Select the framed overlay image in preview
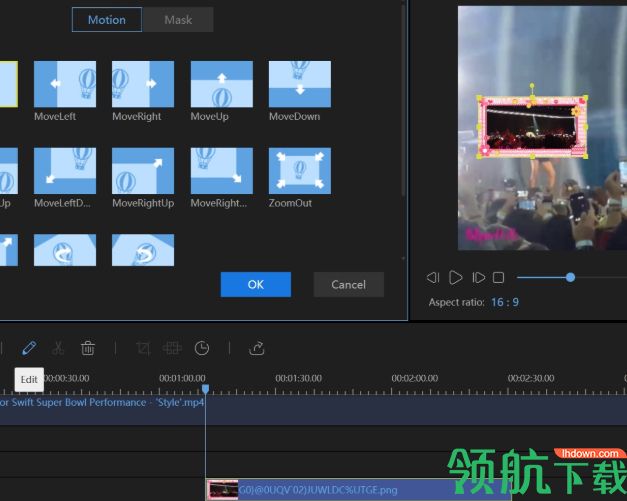 click(x=532, y=127)
